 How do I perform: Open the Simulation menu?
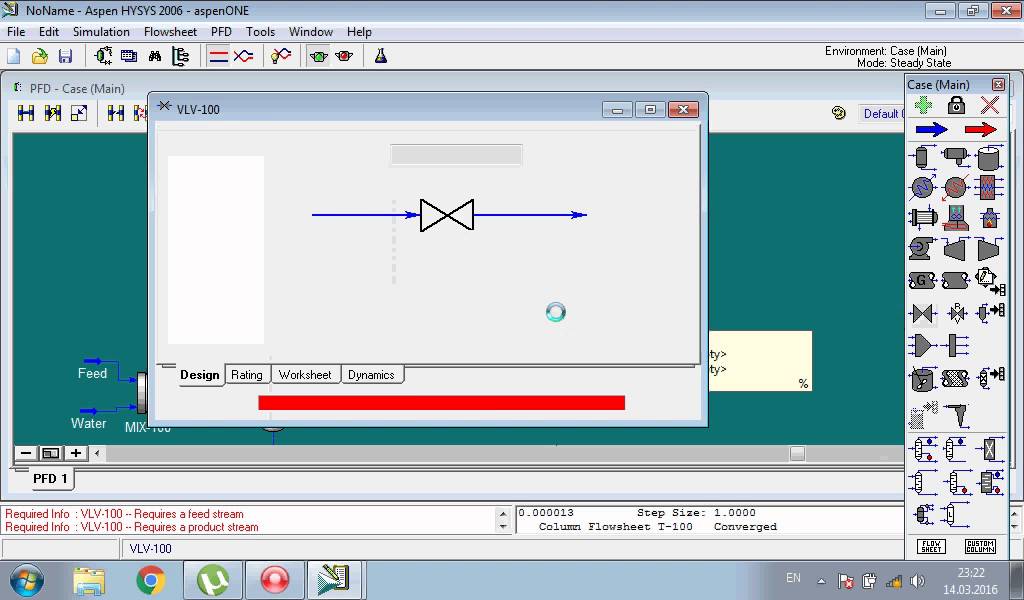101,31
